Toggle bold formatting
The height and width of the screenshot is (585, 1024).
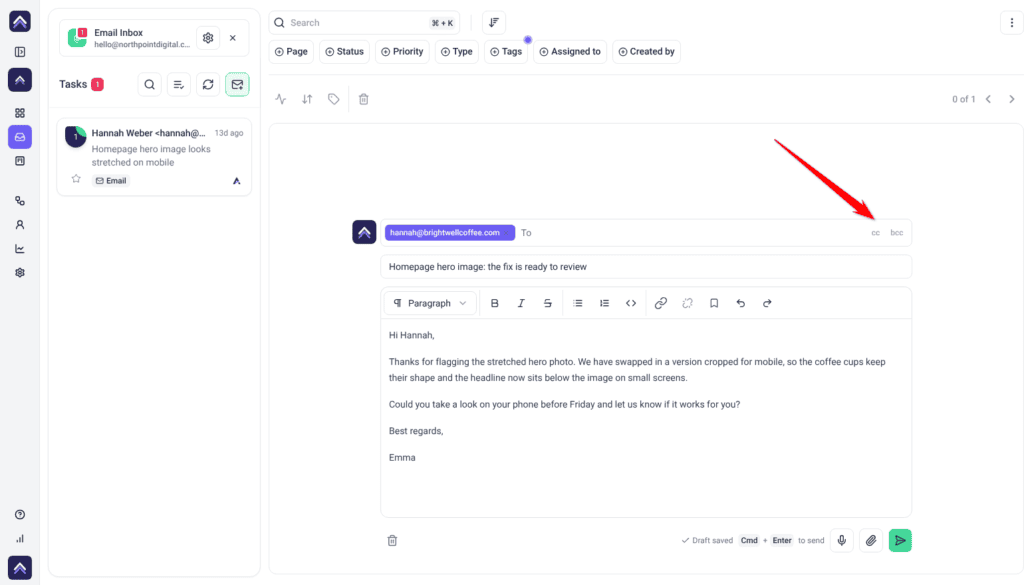[494, 303]
